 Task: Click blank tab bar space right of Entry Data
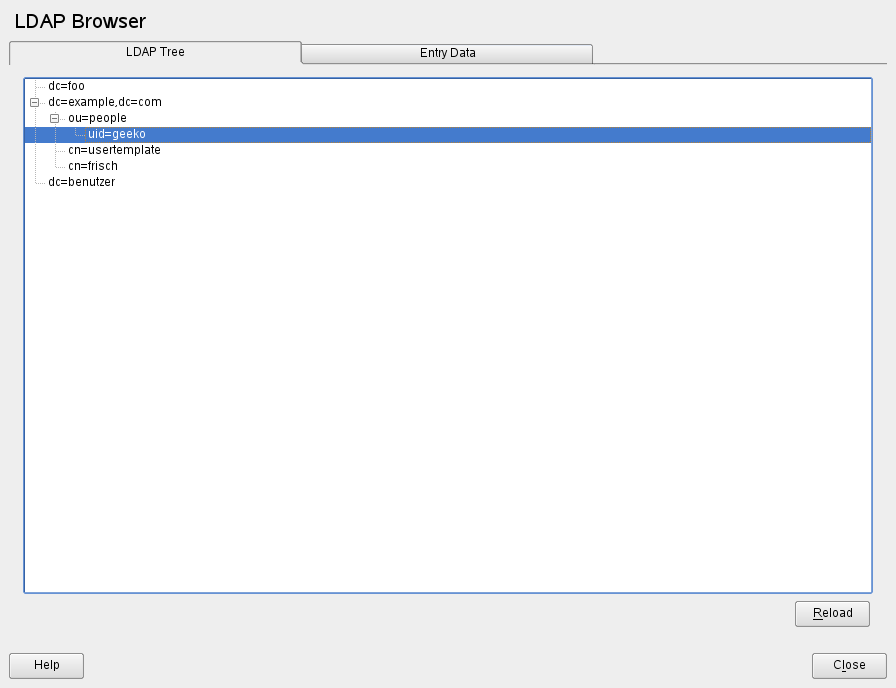740,53
